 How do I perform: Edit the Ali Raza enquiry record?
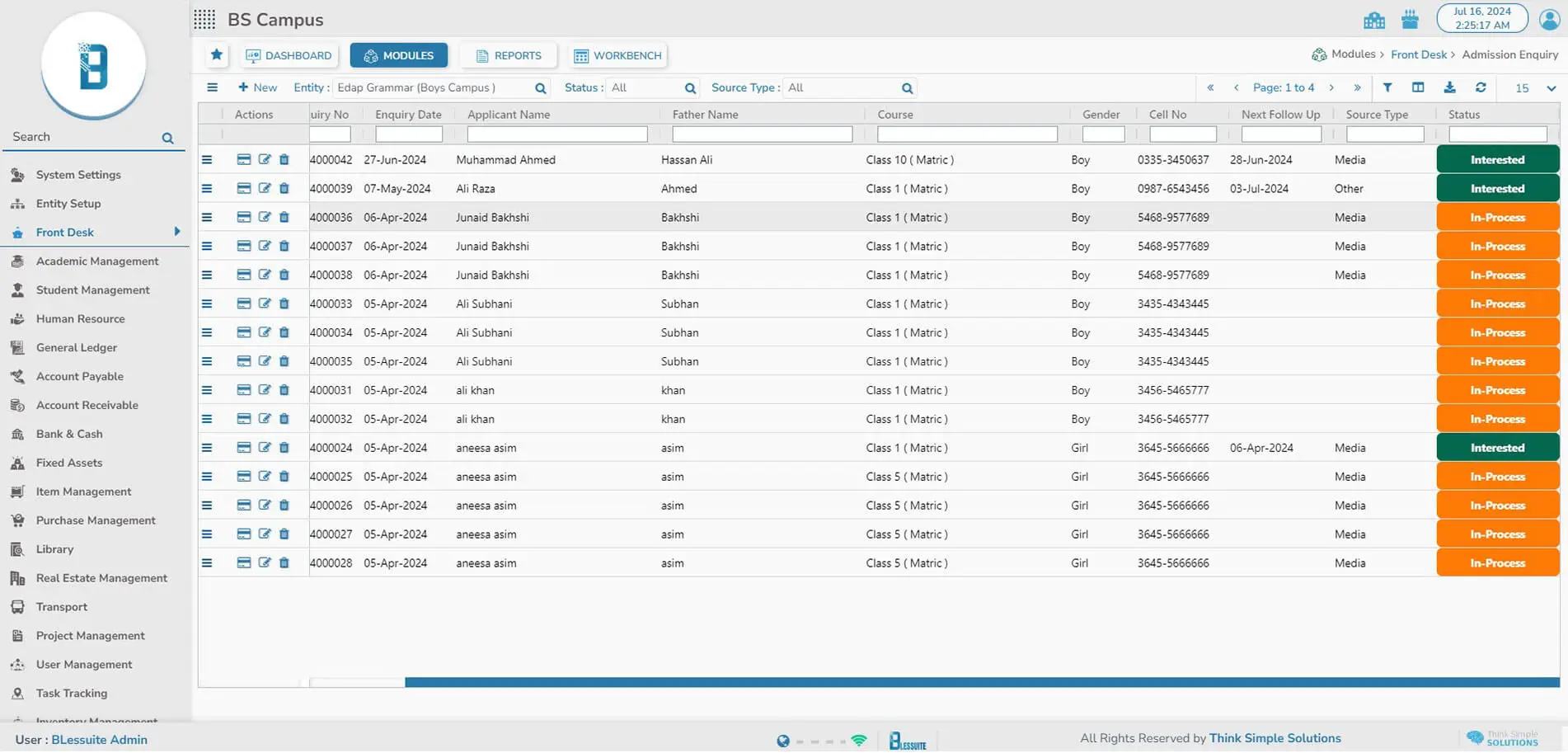click(265, 189)
